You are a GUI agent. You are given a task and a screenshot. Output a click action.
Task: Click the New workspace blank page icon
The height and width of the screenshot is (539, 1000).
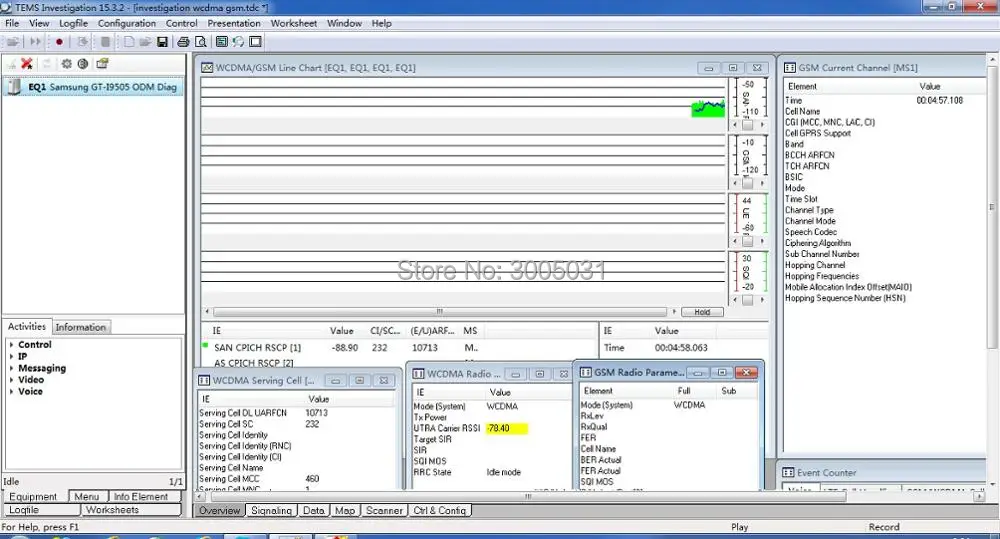[129, 42]
